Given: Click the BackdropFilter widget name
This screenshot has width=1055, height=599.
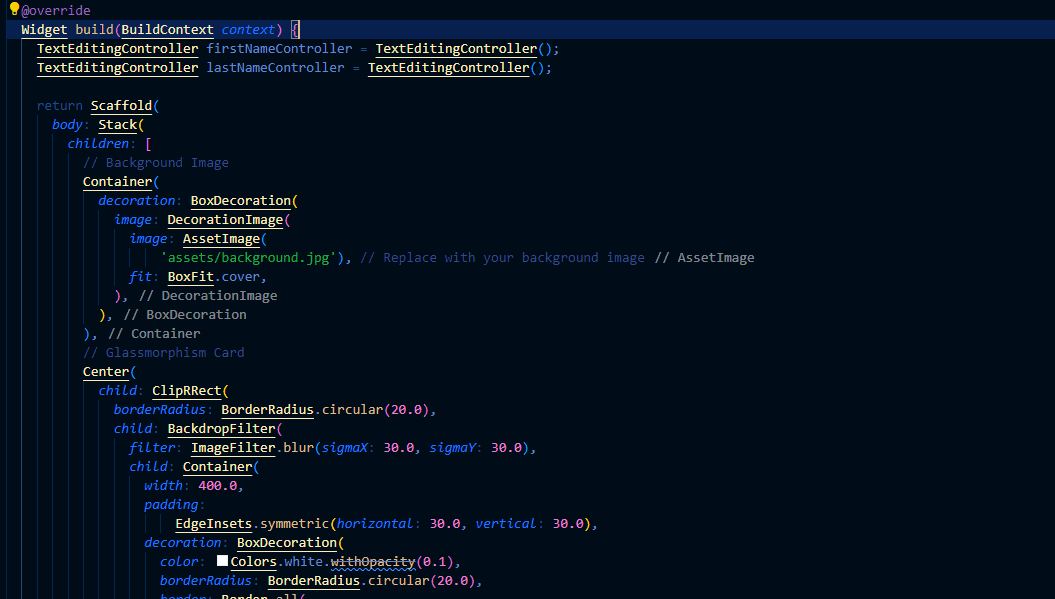Looking at the screenshot, I should [x=221, y=429].
